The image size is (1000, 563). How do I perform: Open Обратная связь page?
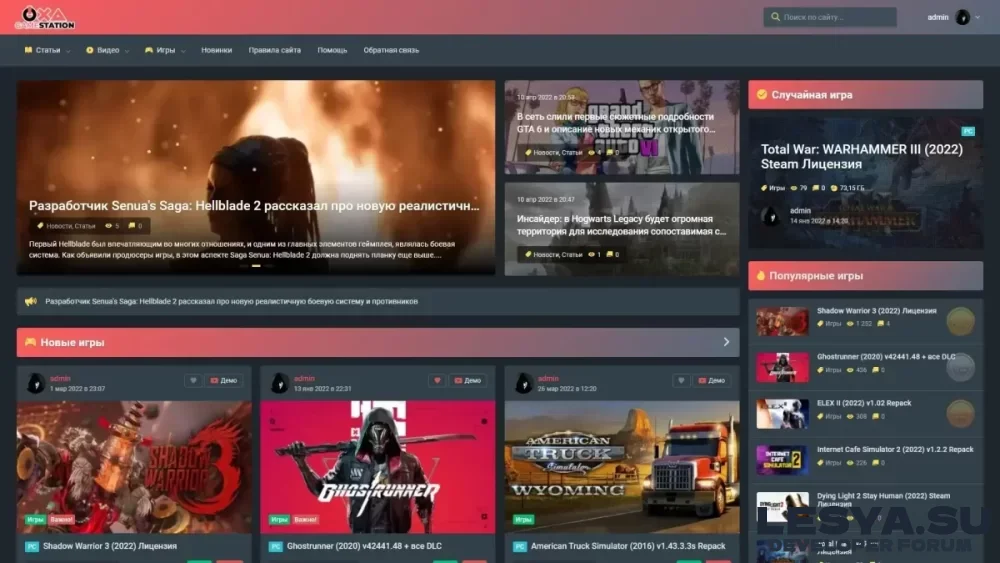[x=391, y=50]
